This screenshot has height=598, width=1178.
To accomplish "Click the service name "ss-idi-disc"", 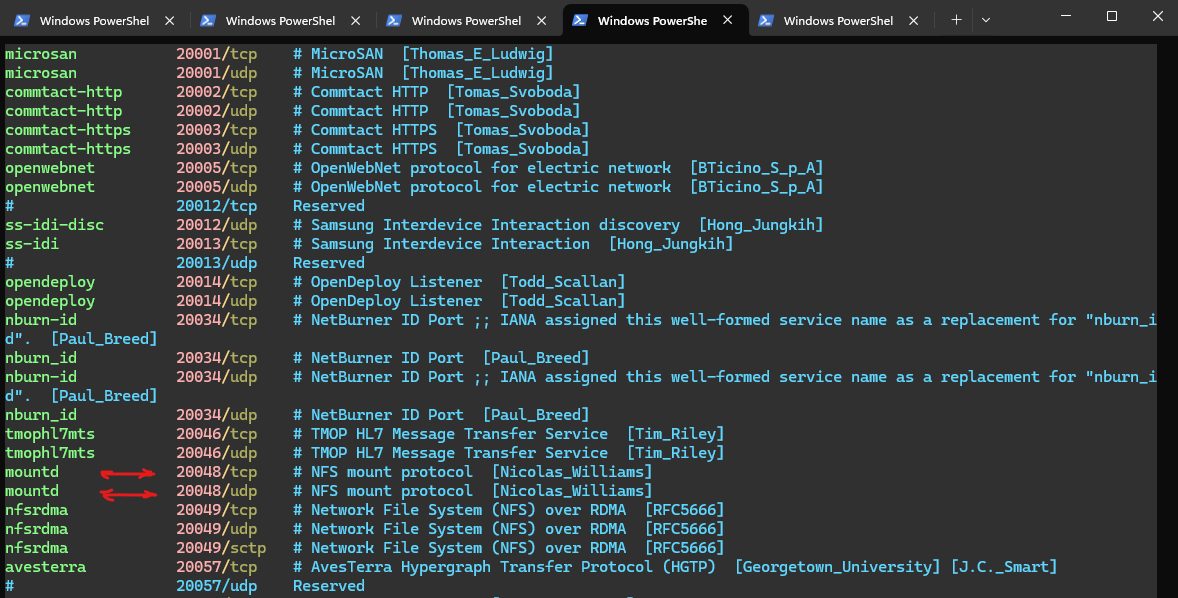I will pyautogui.click(x=54, y=225).
